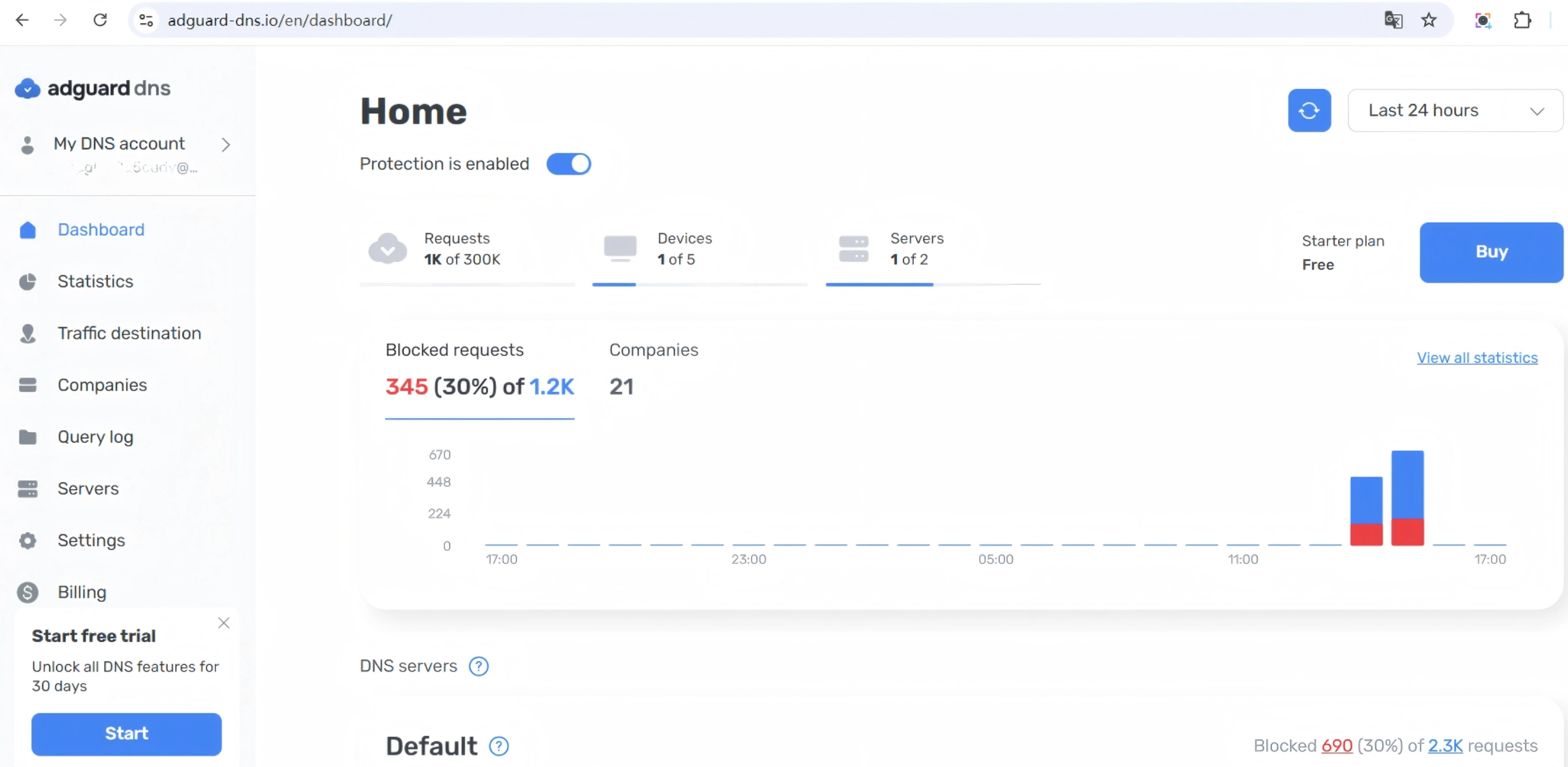Viewport: 1568px width, 767px height.
Task: Click the Starter plan Free label
Action: tap(1343, 252)
